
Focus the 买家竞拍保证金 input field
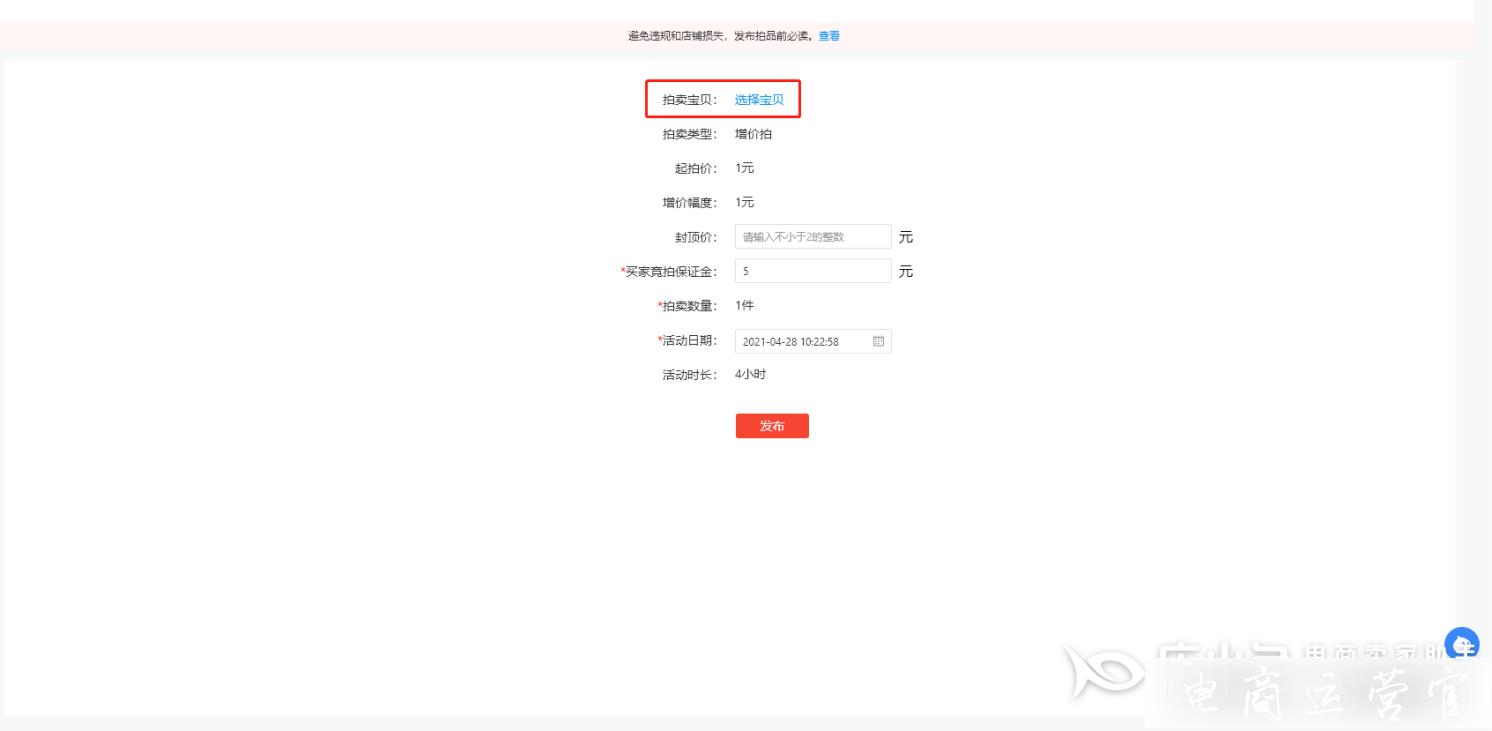click(813, 271)
